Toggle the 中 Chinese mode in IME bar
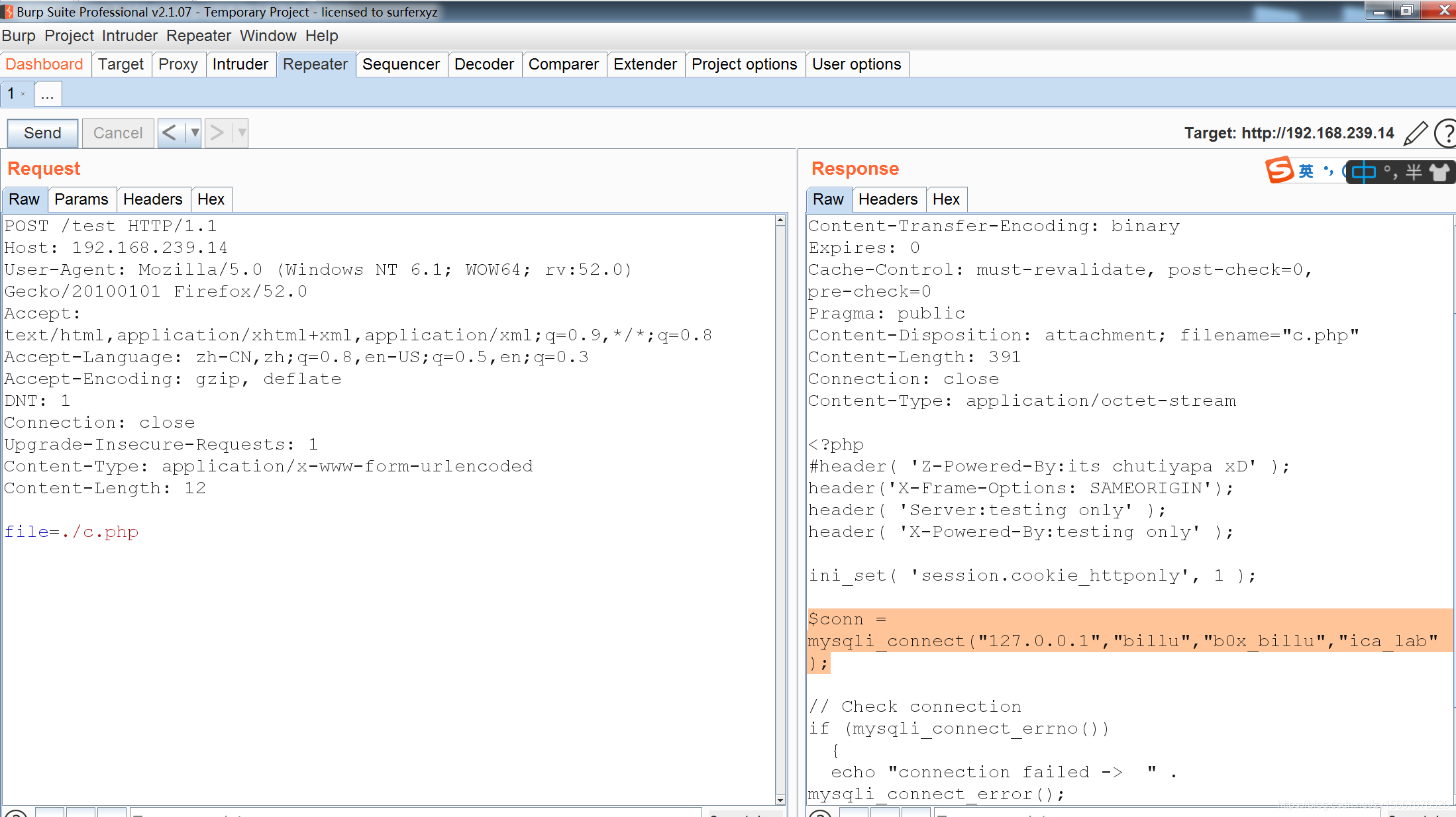Image resolution: width=1456 pixels, height=817 pixels. (1364, 172)
